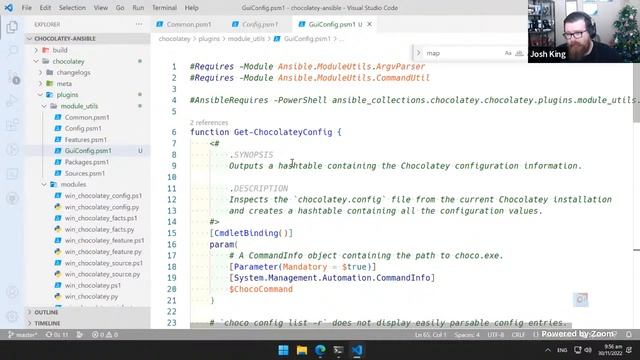Click the notifications bell in status bar
640x360 pixels.
point(629,334)
